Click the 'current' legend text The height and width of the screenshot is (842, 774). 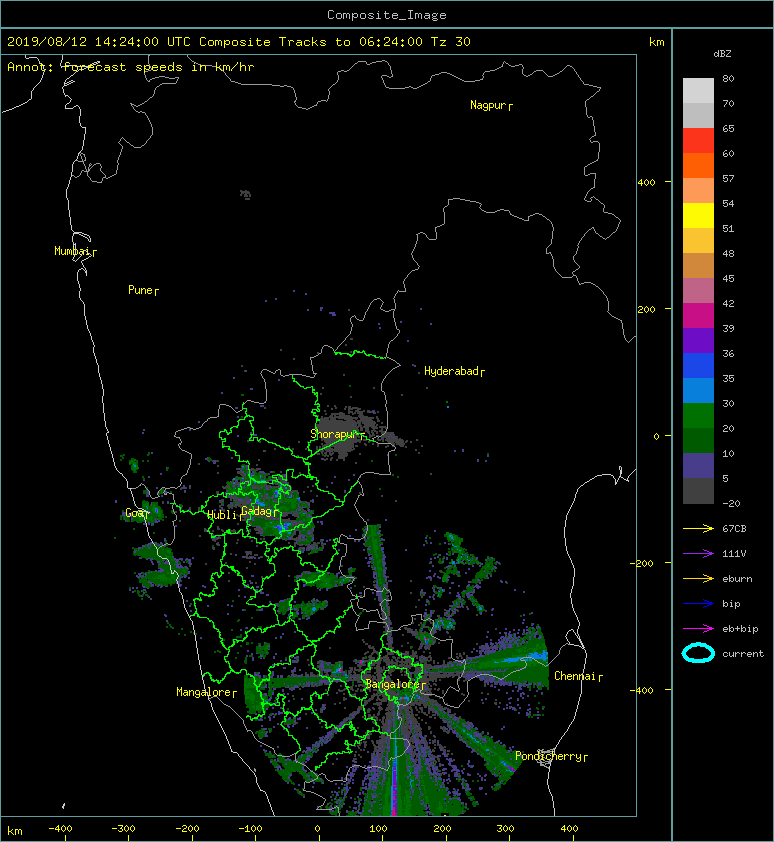pyautogui.click(x=743, y=654)
